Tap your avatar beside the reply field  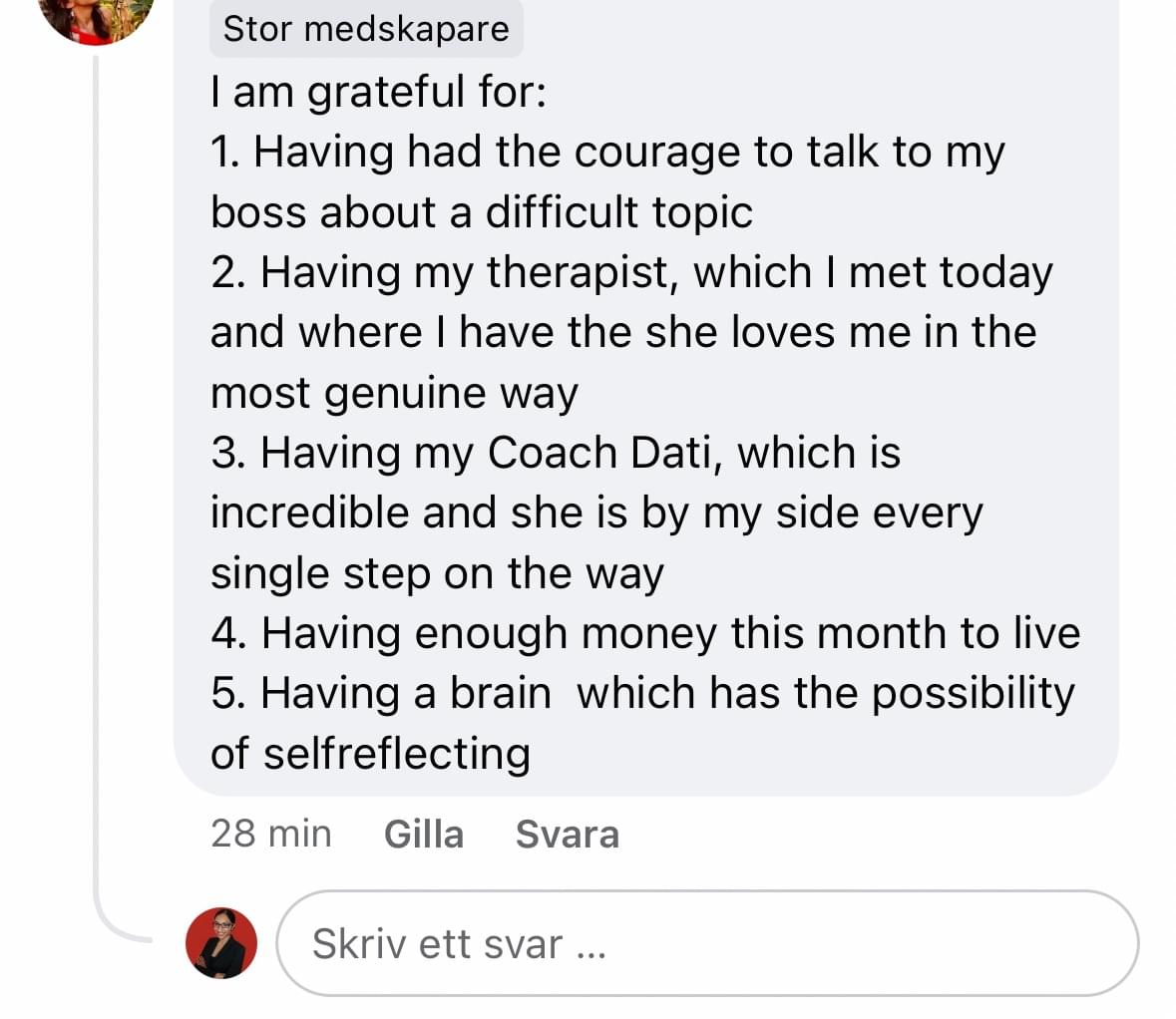tap(221, 943)
